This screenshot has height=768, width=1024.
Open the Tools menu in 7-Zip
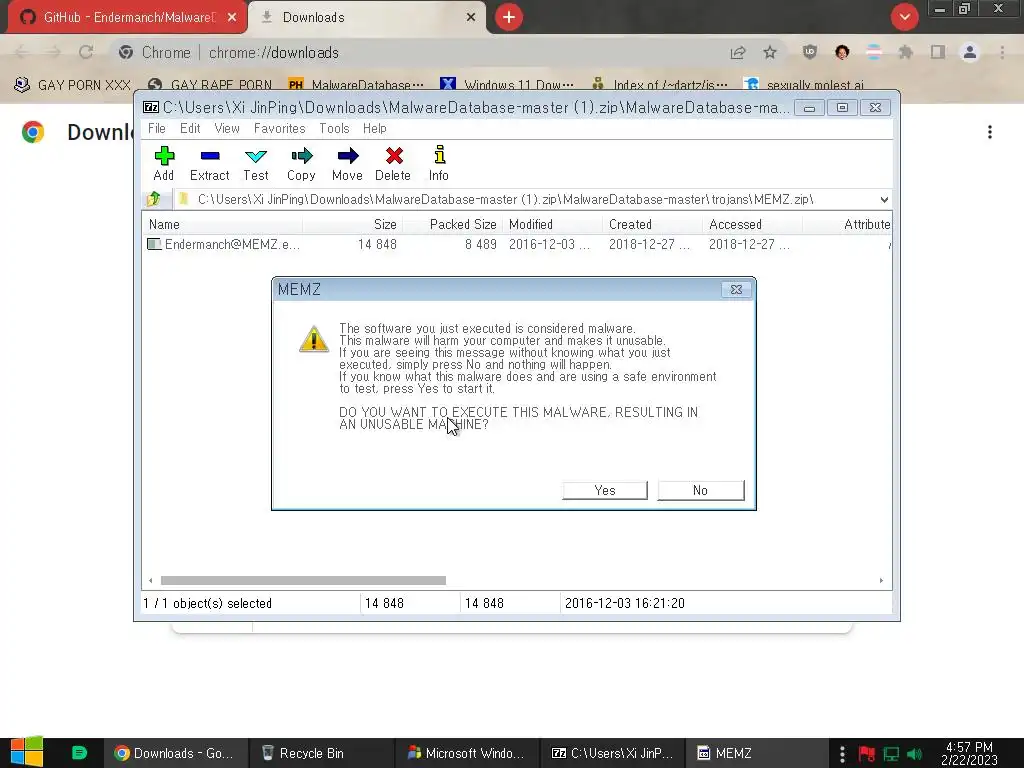point(334,129)
